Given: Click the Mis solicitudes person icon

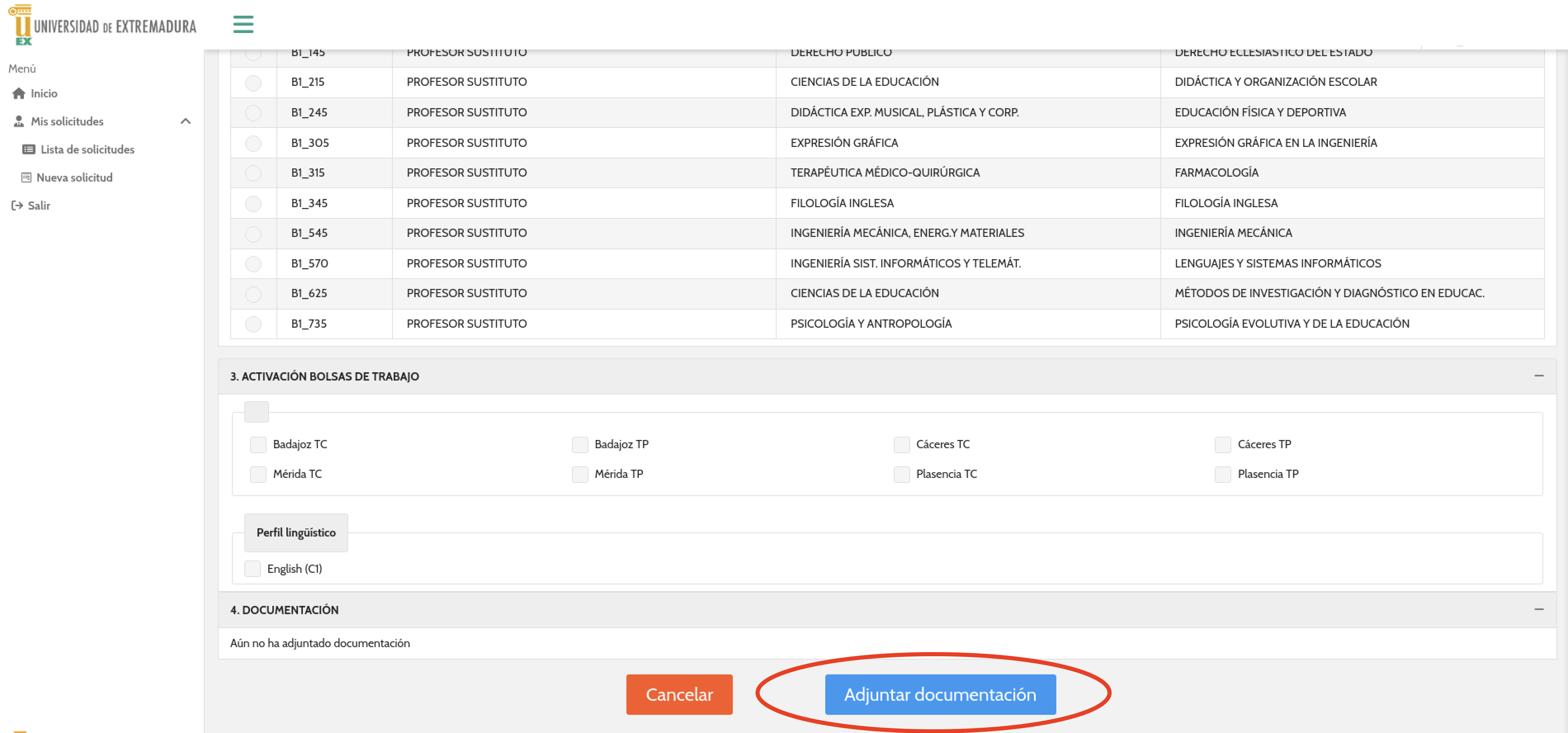Looking at the screenshot, I should tap(19, 121).
